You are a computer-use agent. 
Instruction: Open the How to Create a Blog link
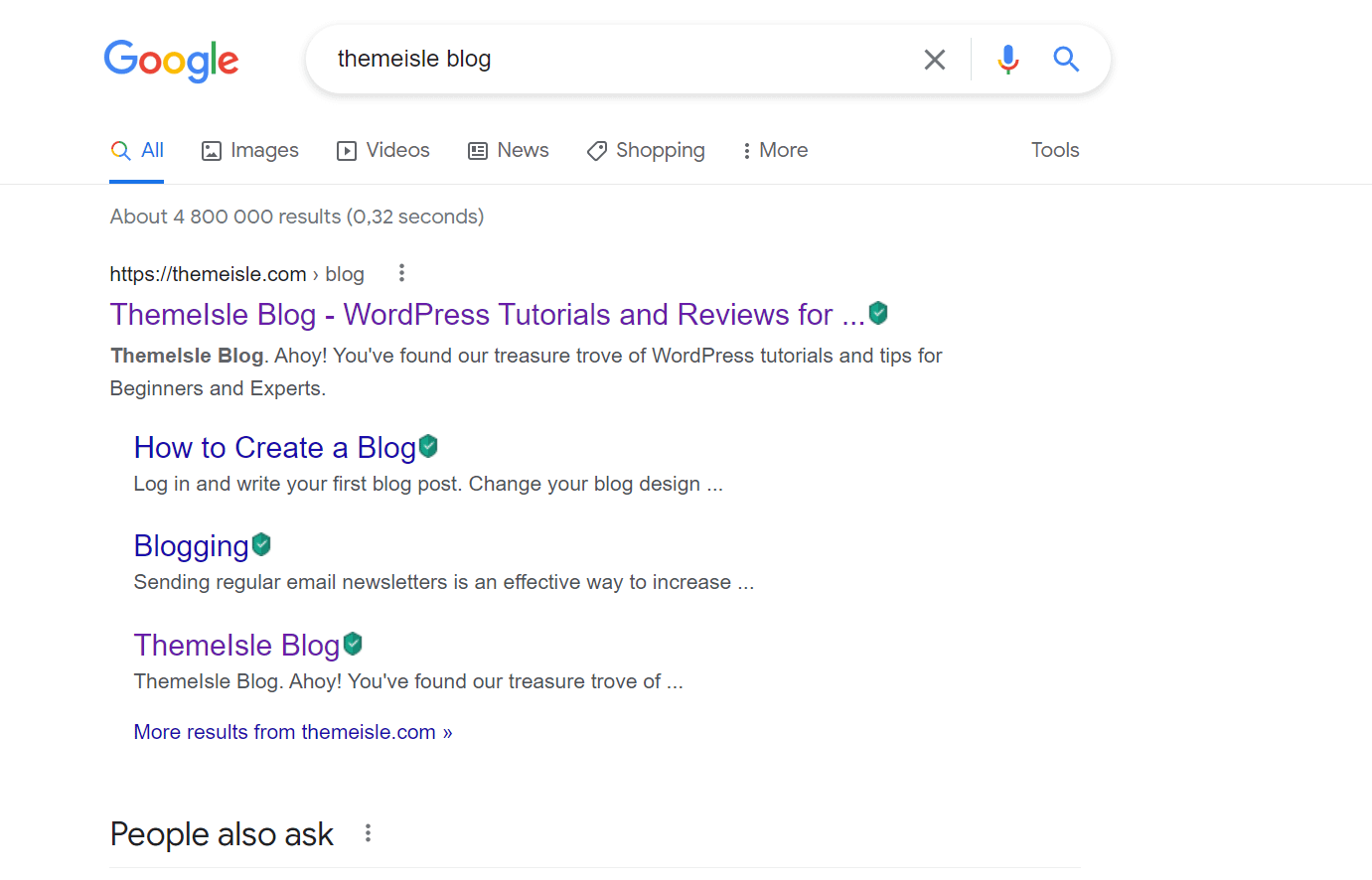(275, 448)
